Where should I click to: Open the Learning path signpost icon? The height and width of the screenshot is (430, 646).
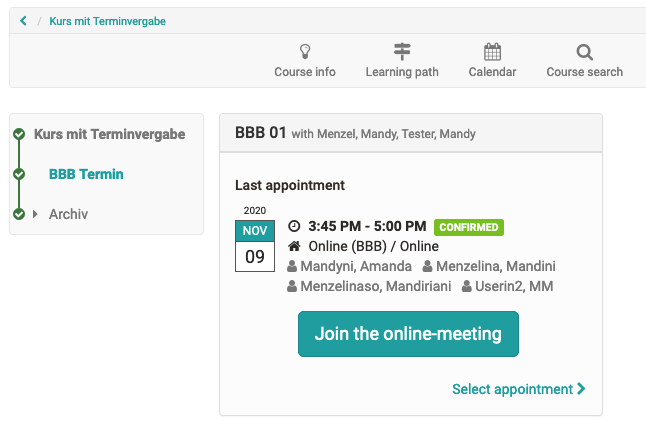(402, 52)
